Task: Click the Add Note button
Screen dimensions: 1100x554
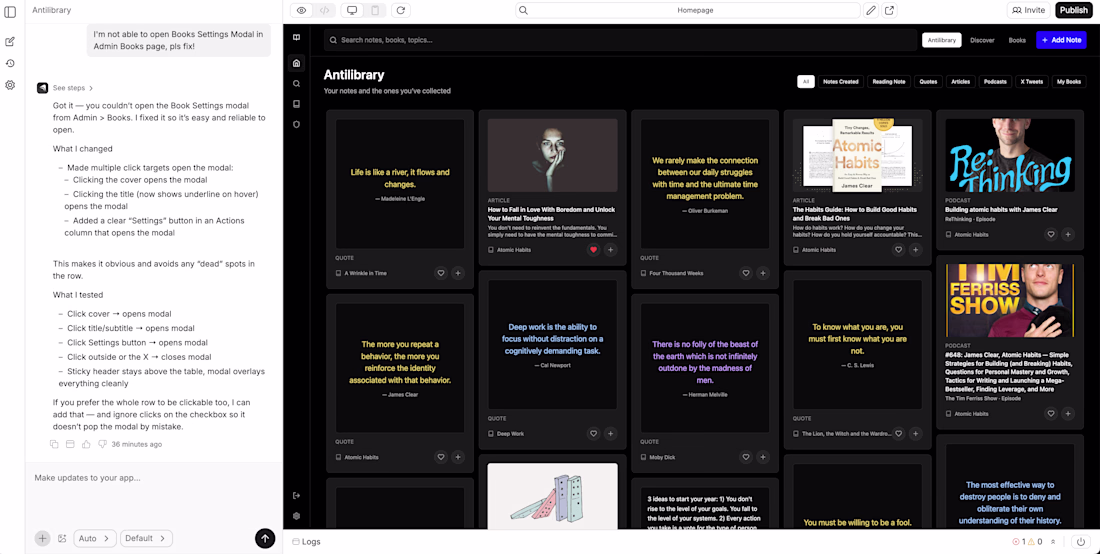Action: coord(1061,40)
